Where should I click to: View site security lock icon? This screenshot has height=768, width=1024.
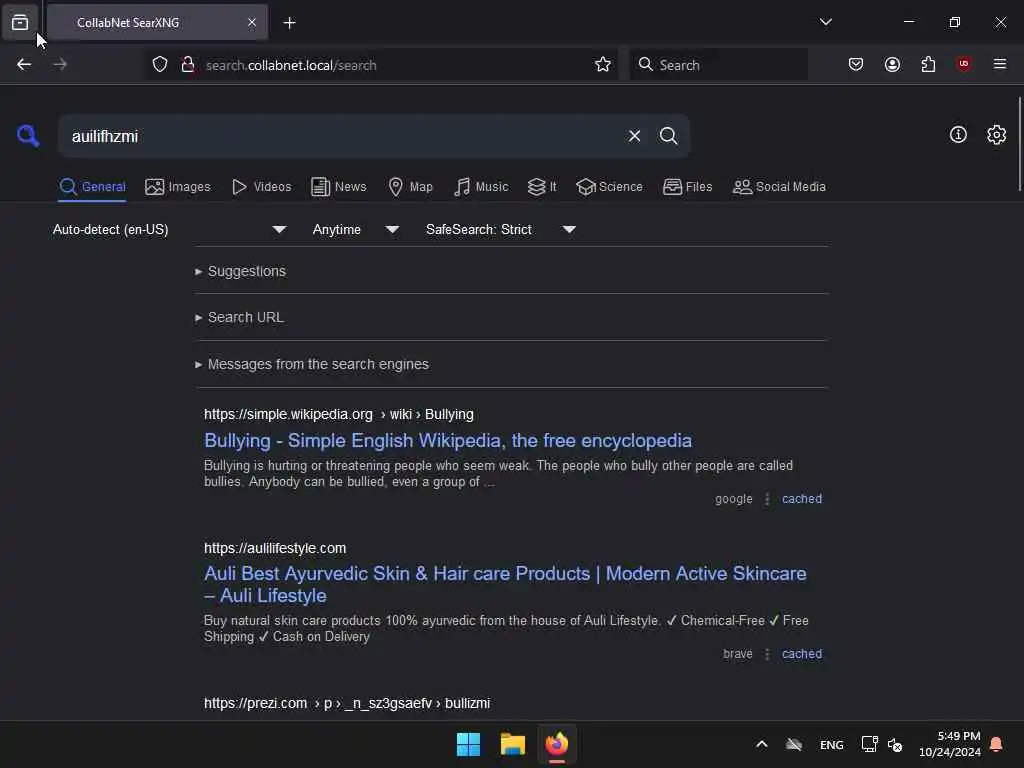click(x=187, y=65)
